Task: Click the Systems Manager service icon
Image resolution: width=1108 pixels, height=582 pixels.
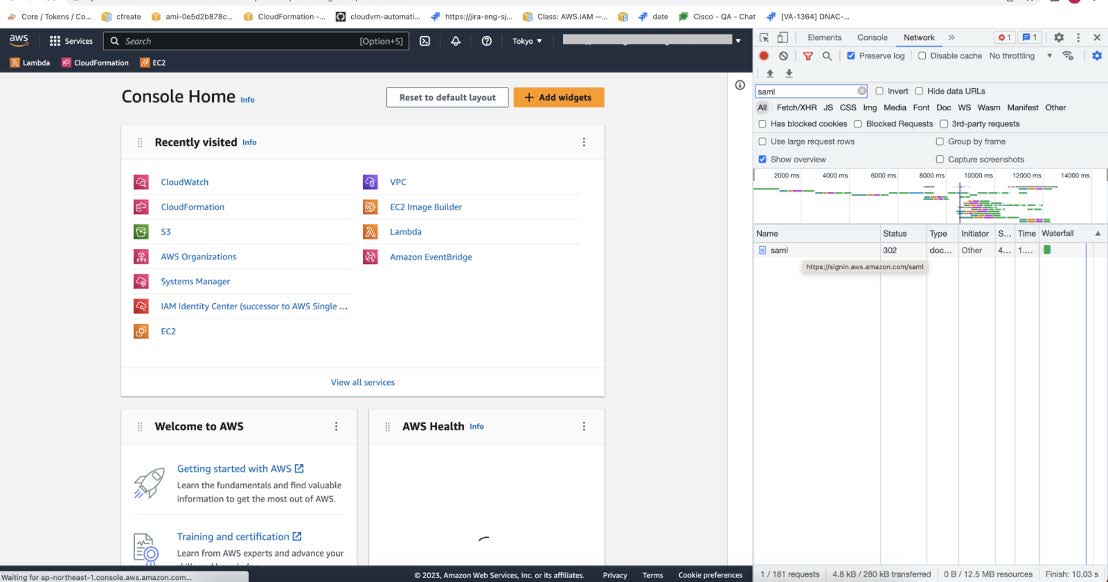Action: coord(141,281)
